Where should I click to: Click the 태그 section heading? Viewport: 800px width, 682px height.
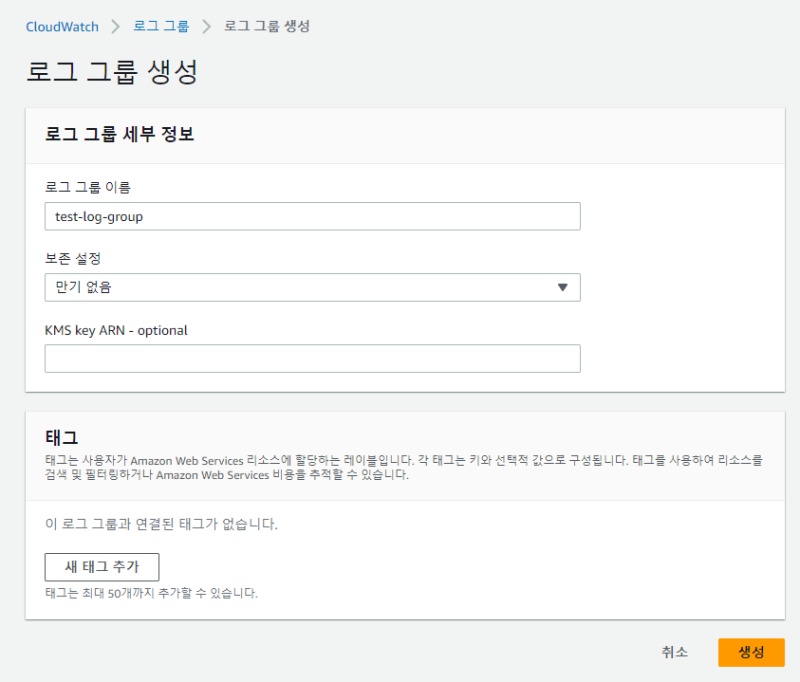pos(61,437)
